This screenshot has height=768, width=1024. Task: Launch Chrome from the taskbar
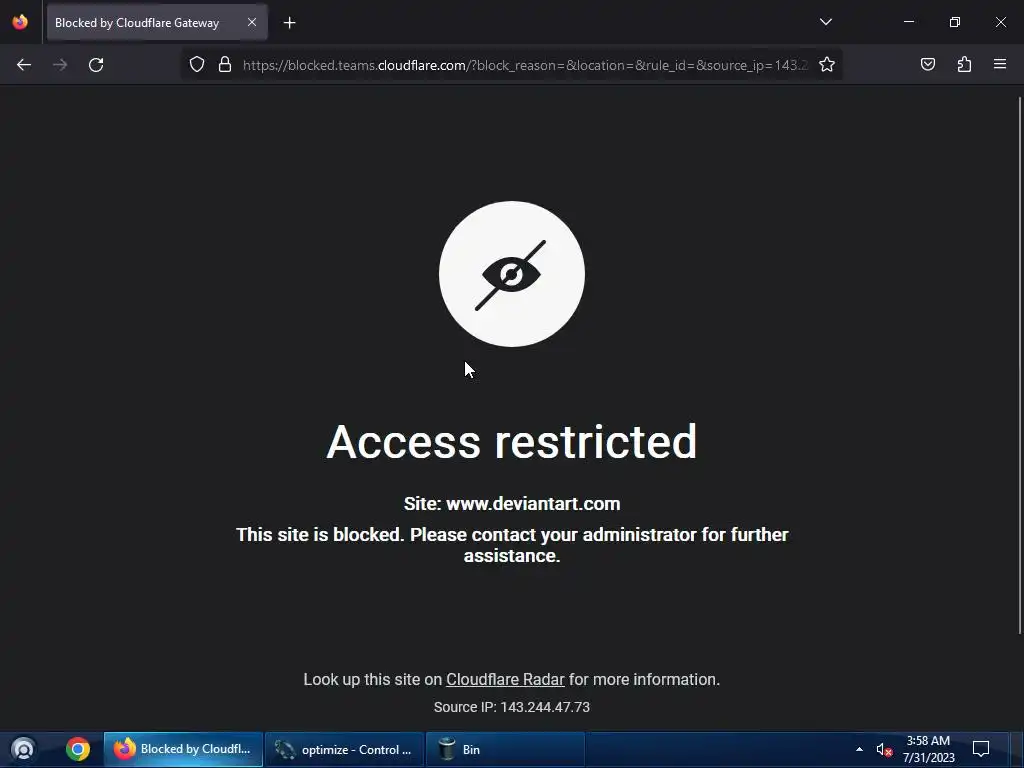pos(78,749)
